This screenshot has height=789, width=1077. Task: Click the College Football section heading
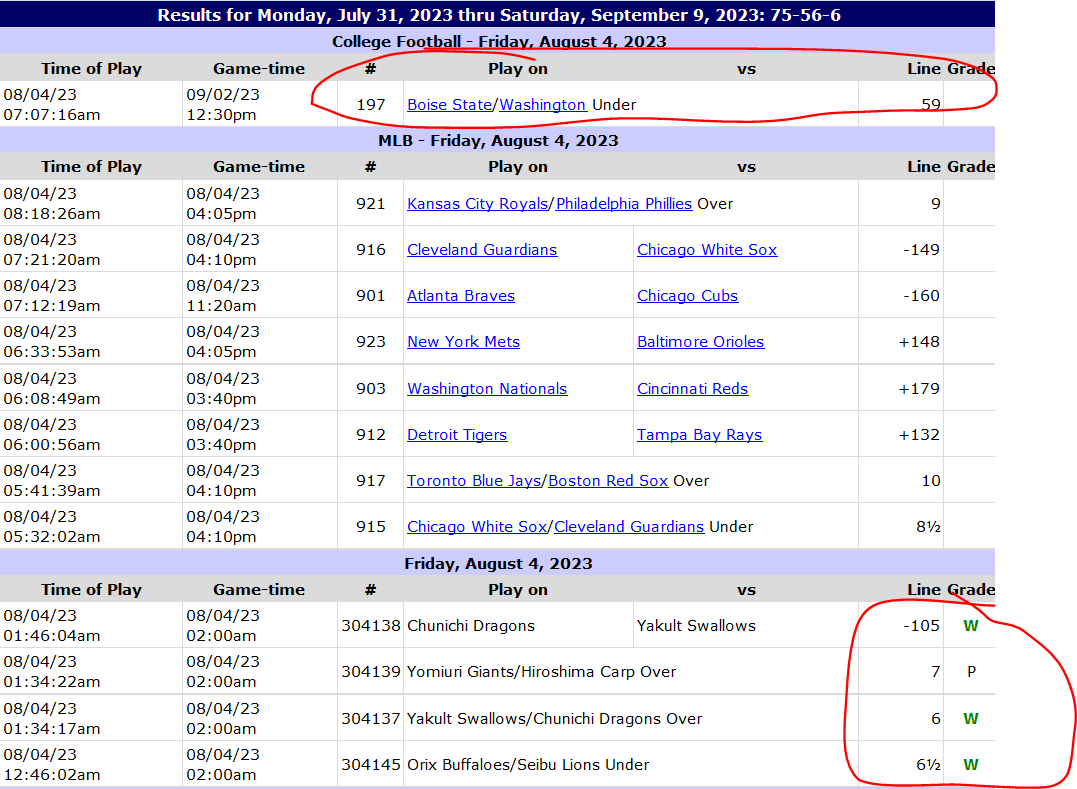(x=499, y=41)
